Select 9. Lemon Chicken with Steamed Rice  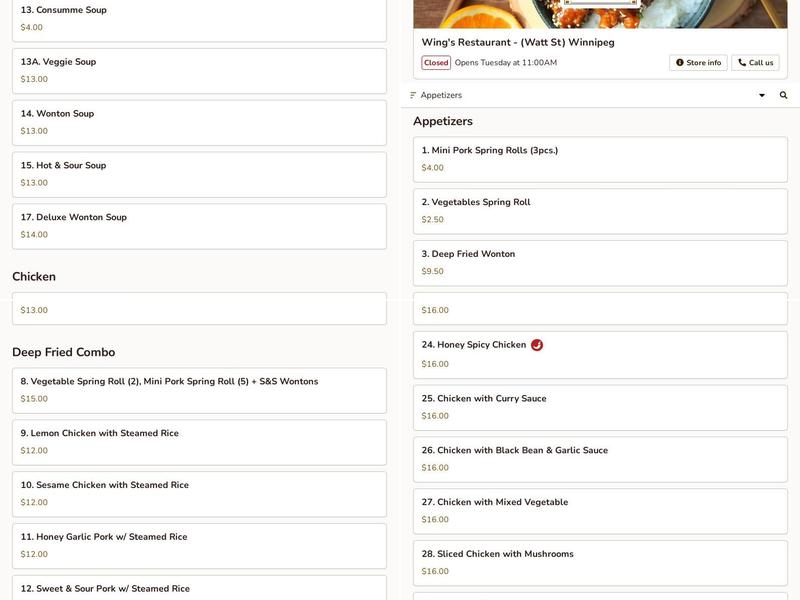[x=199, y=442]
